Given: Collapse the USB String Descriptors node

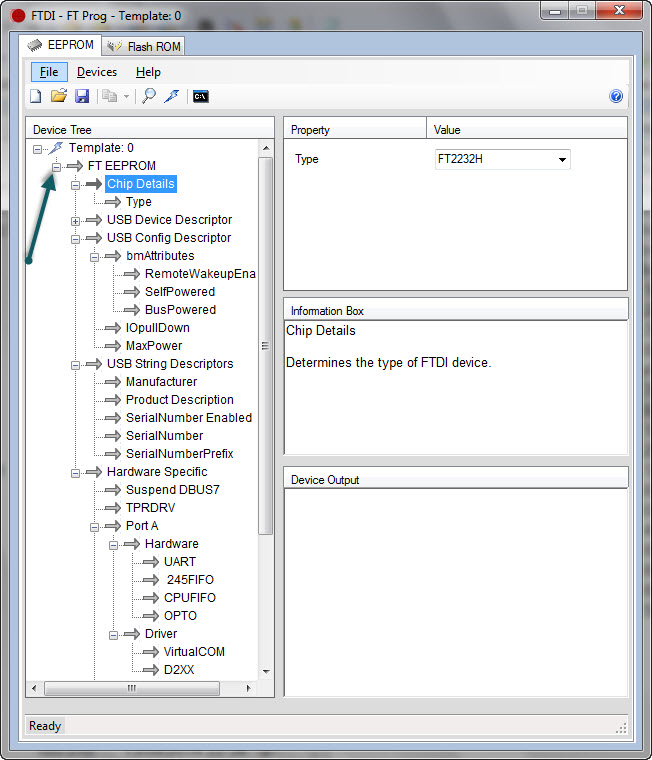Looking at the screenshot, I should click(75, 365).
